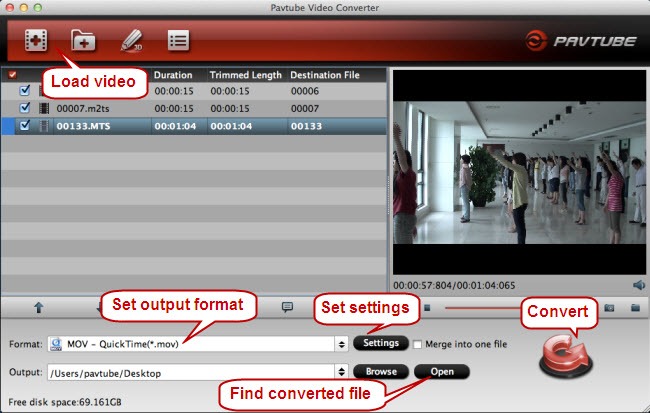Click the Browse button
650x413 pixels.
coord(381,372)
